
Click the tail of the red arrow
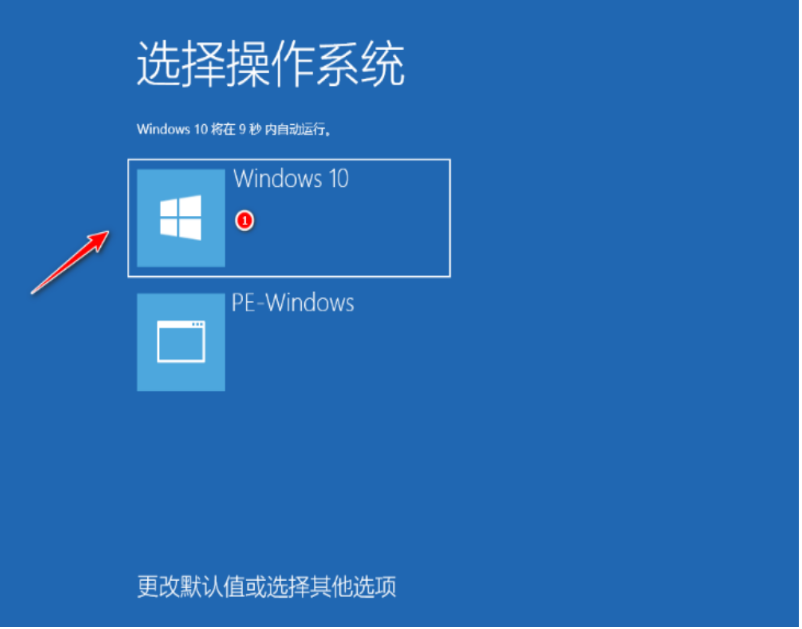35,291
